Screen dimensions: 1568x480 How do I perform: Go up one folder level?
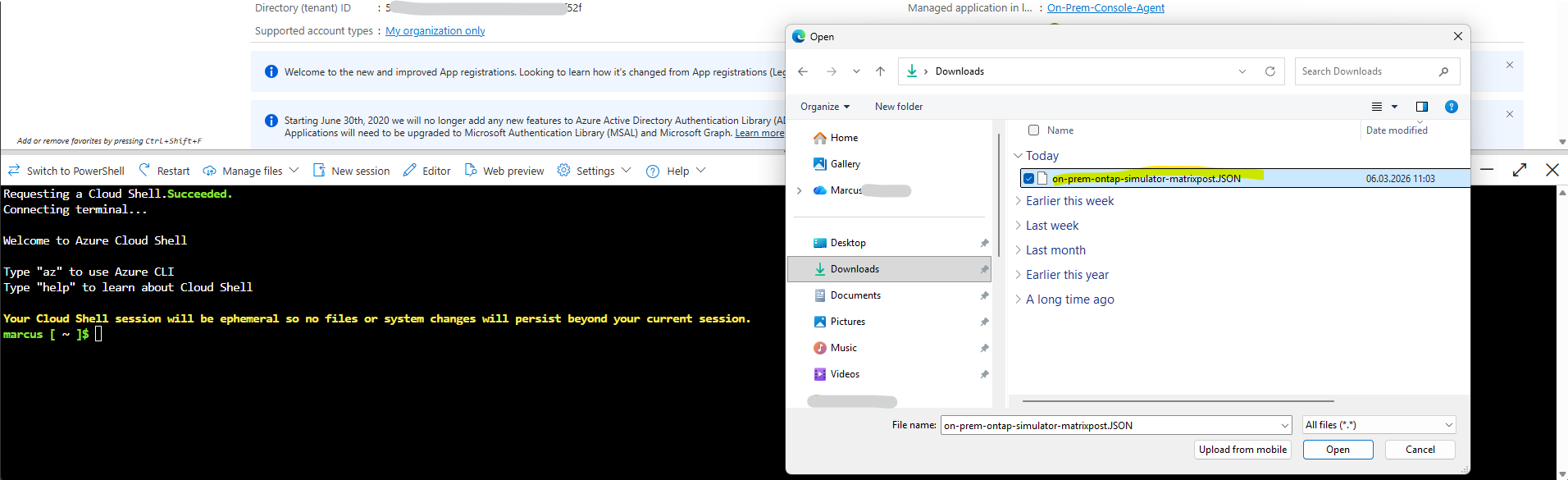tap(880, 71)
